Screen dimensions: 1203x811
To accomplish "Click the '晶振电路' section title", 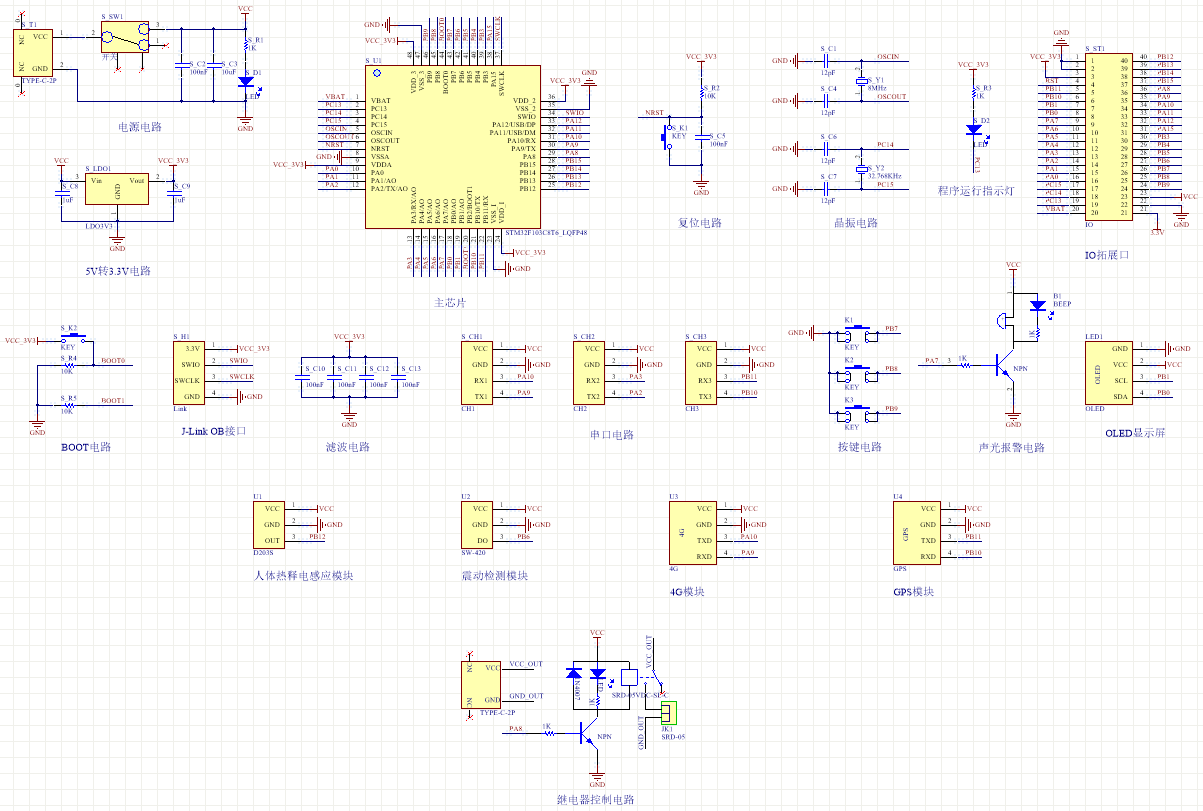I will click(x=855, y=223).
